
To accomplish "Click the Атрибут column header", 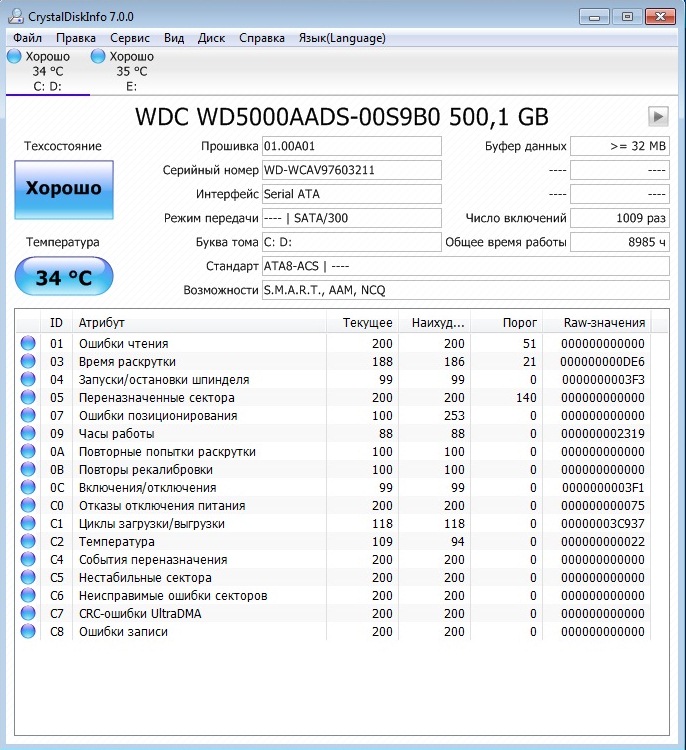I will click(x=199, y=323).
